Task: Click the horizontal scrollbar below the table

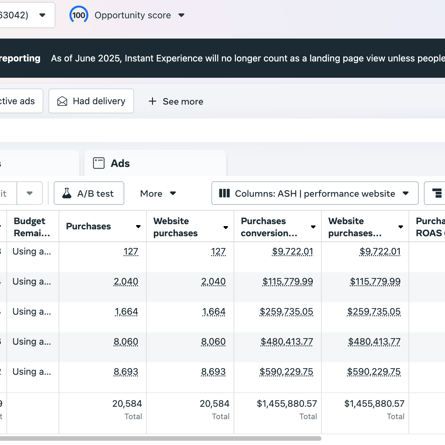Action: (x=161, y=439)
